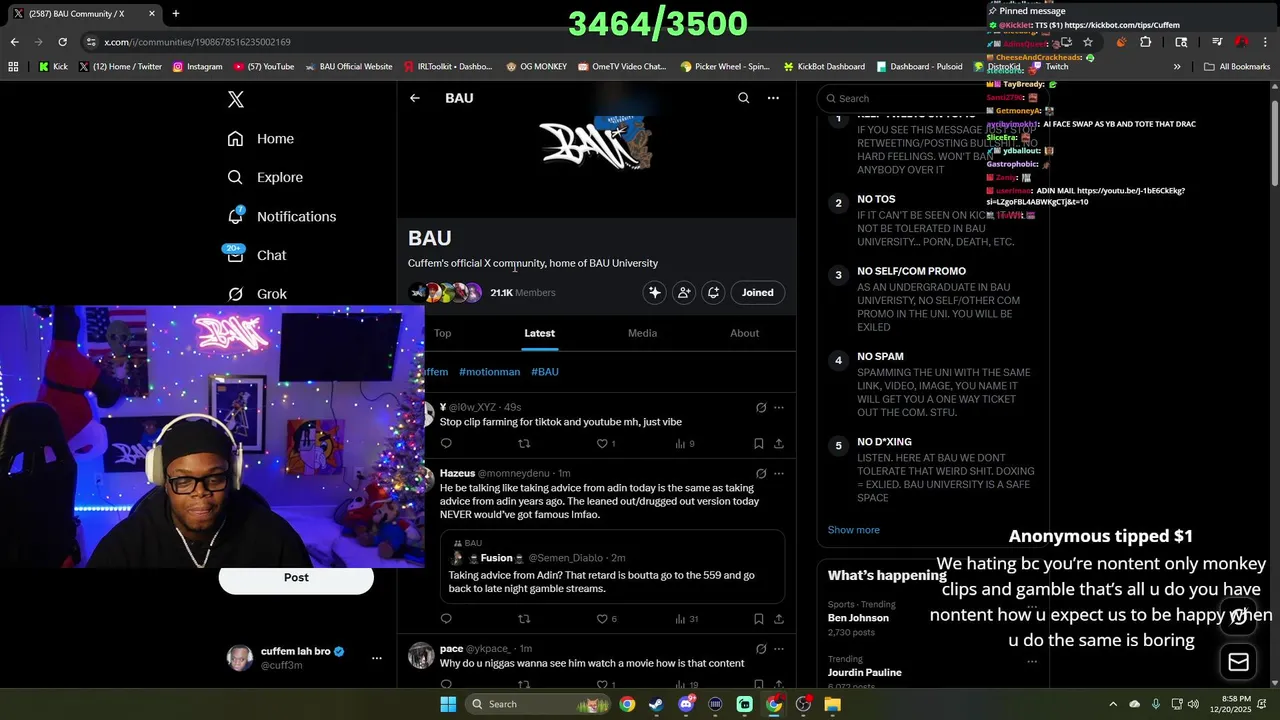The image size is (1280, 720).
Task: Toggle community notifications bell icon
Action: [713, 293]
